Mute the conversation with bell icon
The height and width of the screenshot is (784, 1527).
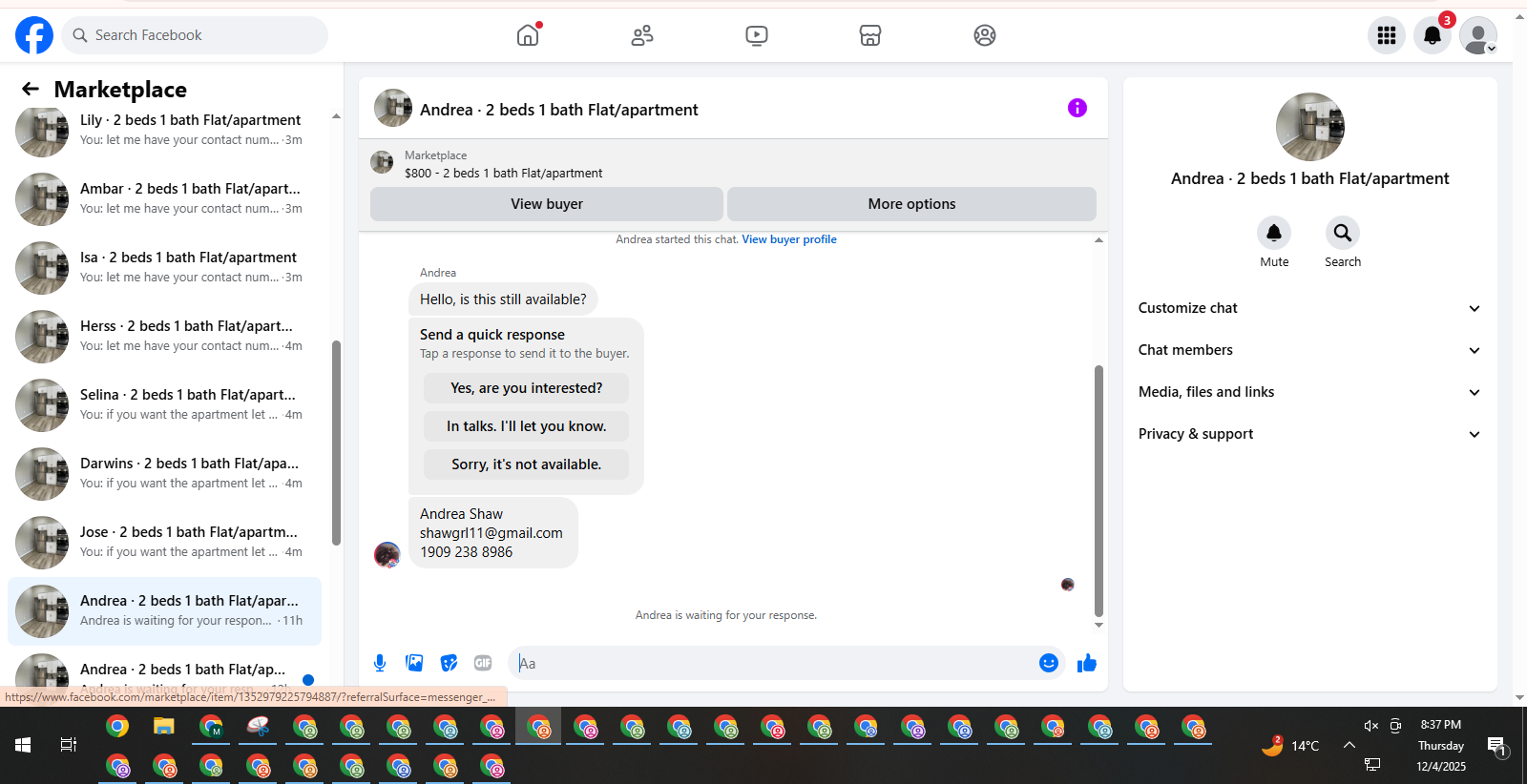[x=1274, y=233]
